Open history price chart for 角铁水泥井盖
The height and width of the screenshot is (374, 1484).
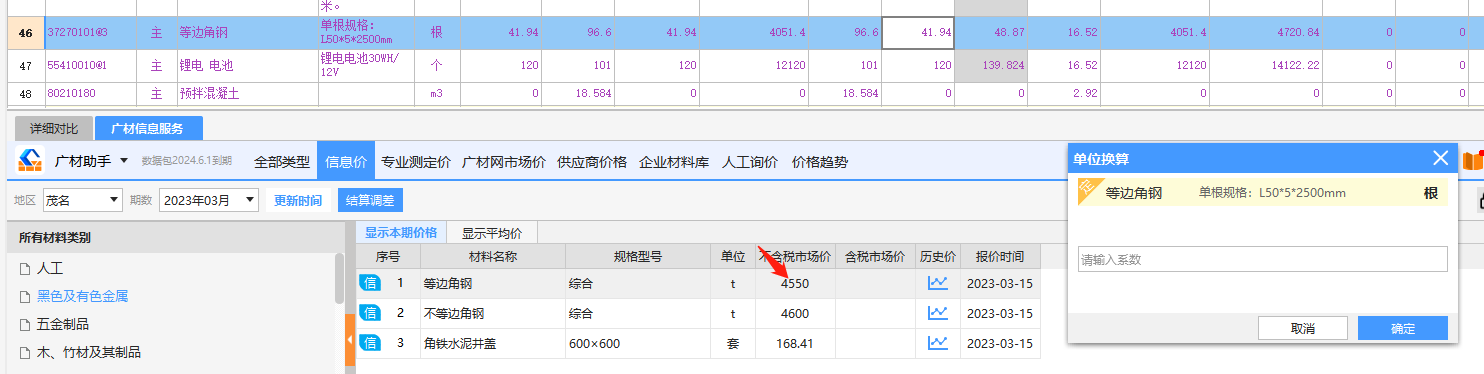coord(938,343)
